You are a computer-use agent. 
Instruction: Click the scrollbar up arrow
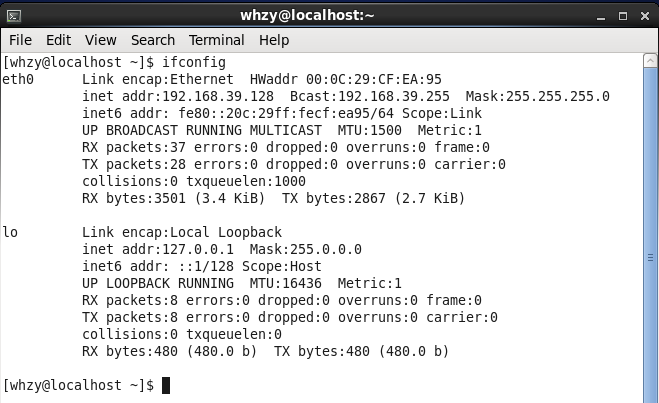[x=650, y=61]
